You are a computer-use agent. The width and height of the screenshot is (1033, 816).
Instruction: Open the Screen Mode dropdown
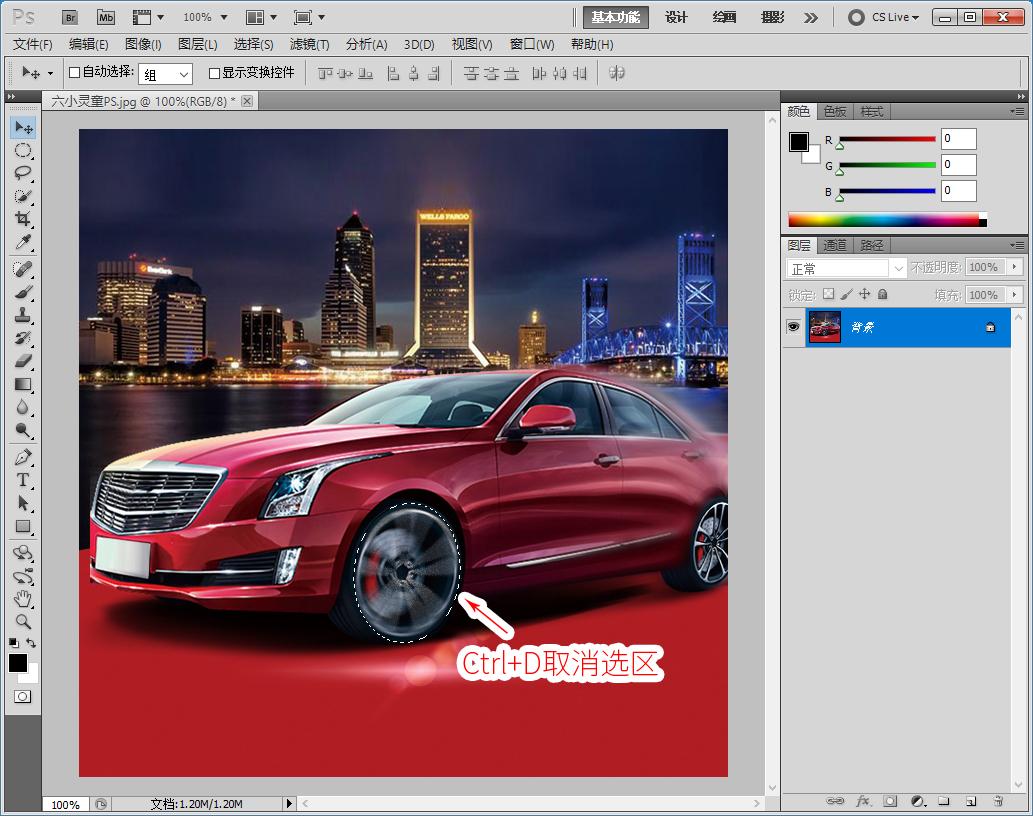click(x=310, y=17)
